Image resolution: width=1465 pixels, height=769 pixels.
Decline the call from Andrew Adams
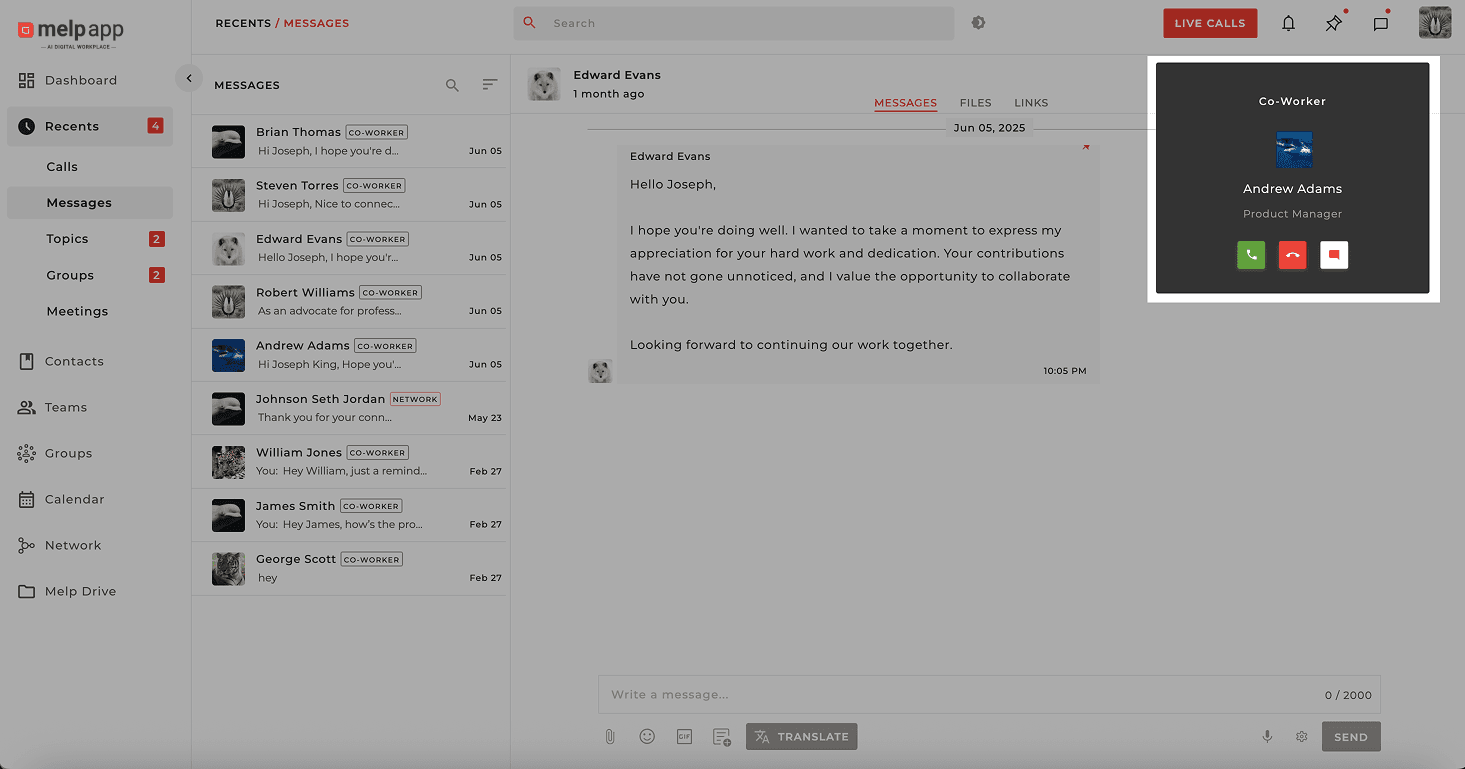coord(1292,255)
